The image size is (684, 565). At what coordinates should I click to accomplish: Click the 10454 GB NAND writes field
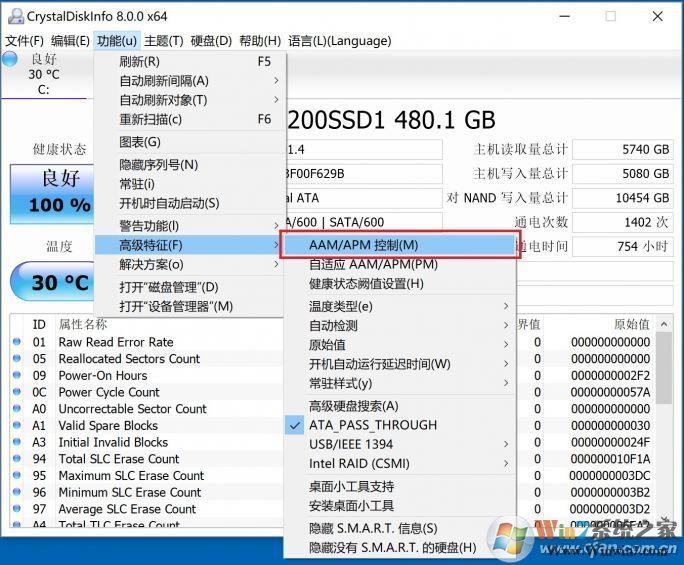623,198
